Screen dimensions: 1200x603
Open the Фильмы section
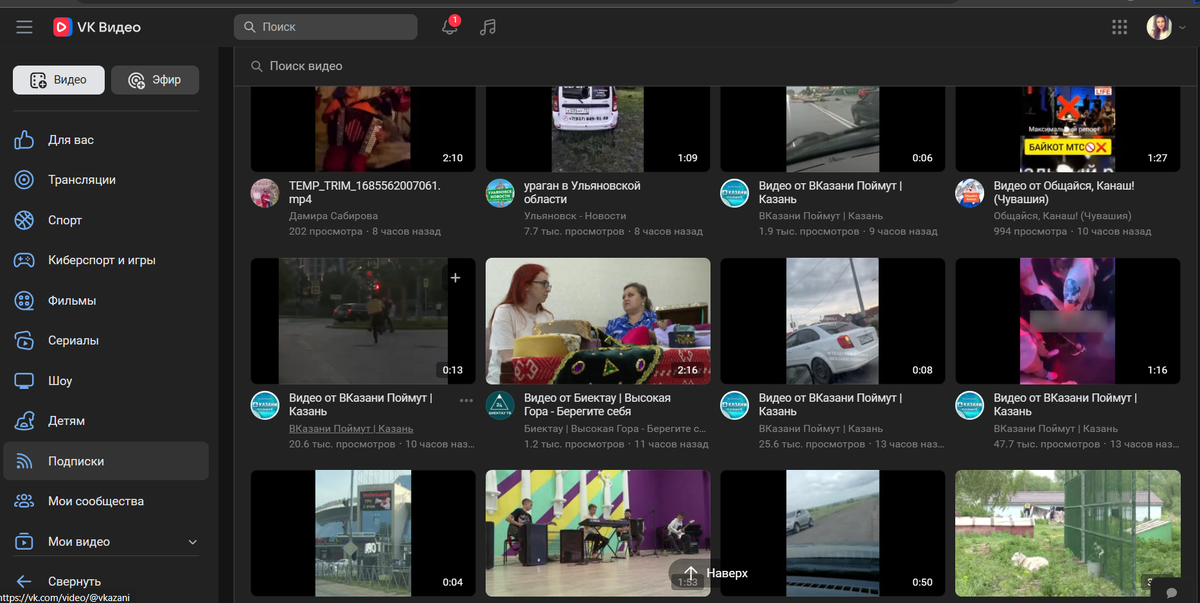105,300
